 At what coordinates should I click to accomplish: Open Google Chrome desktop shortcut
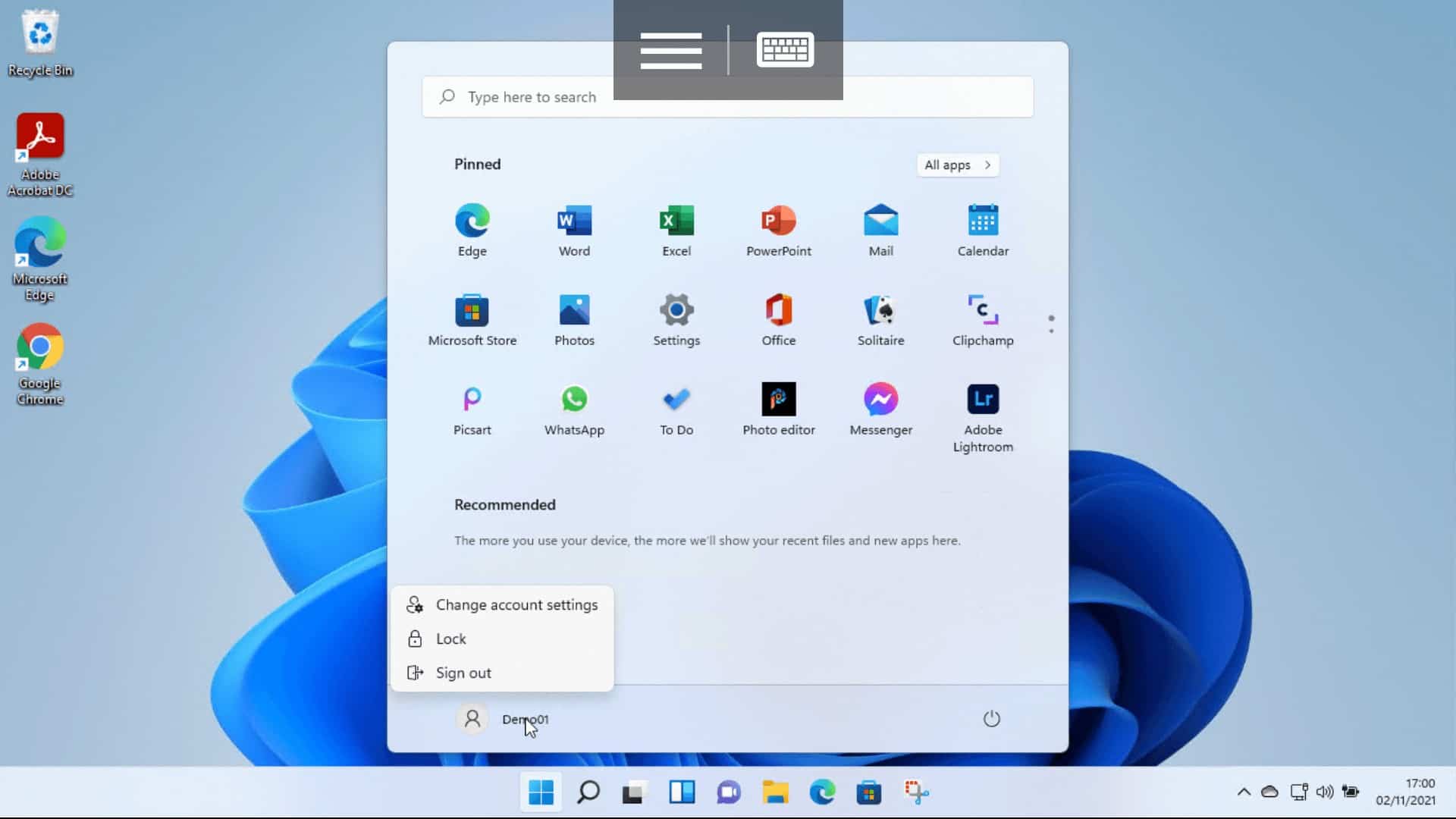[40, 365]
